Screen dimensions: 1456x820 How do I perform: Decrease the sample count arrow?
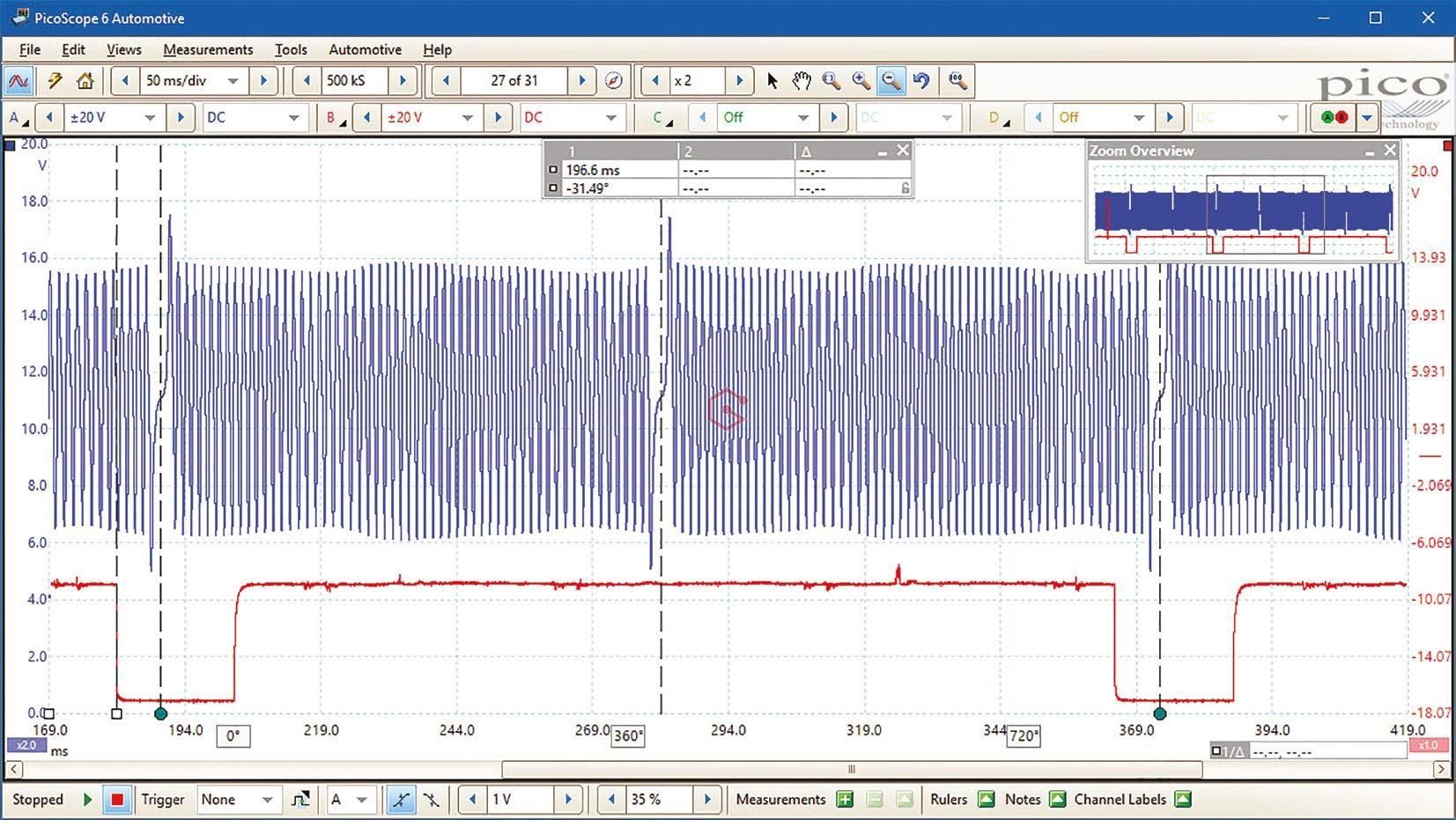(x=307, y=81)
